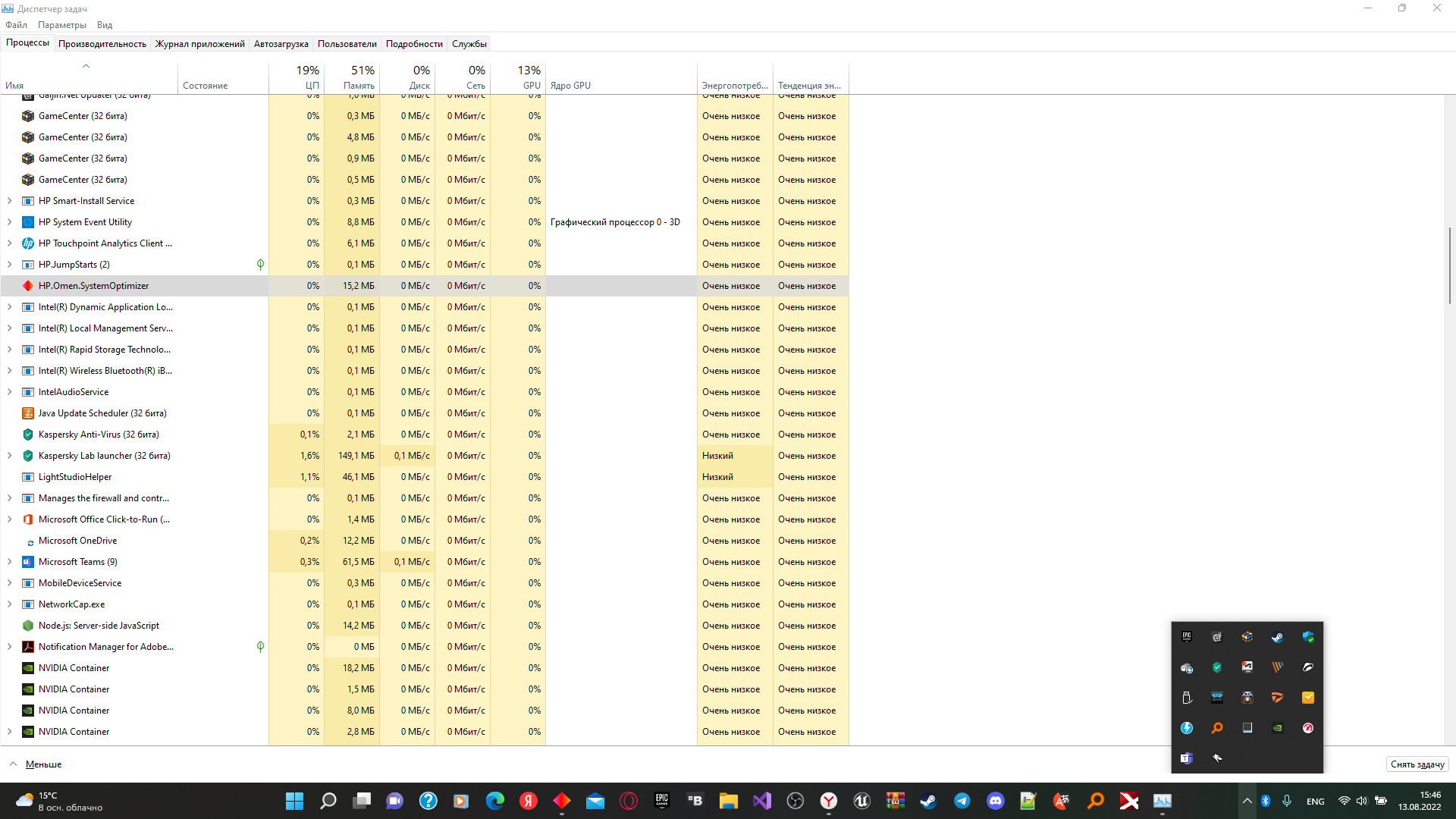Click NVIDIA icon in tray overflow
The width and height of the screenshot is (1456, 819).
click(x=1277, y=728)
